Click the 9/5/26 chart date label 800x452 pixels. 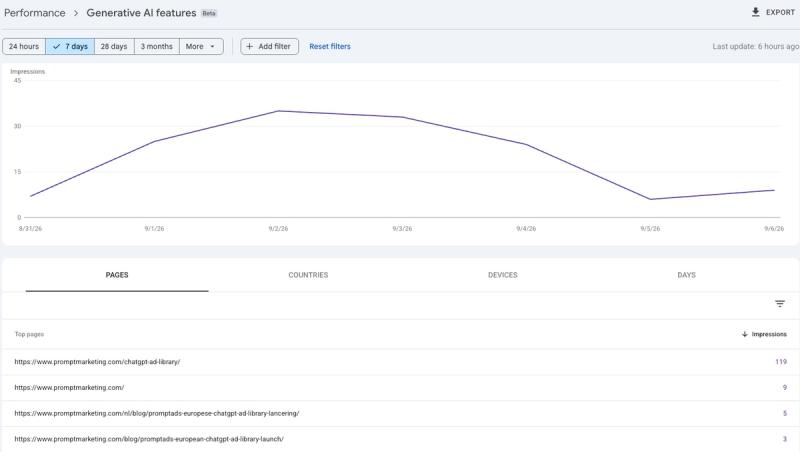650,229
